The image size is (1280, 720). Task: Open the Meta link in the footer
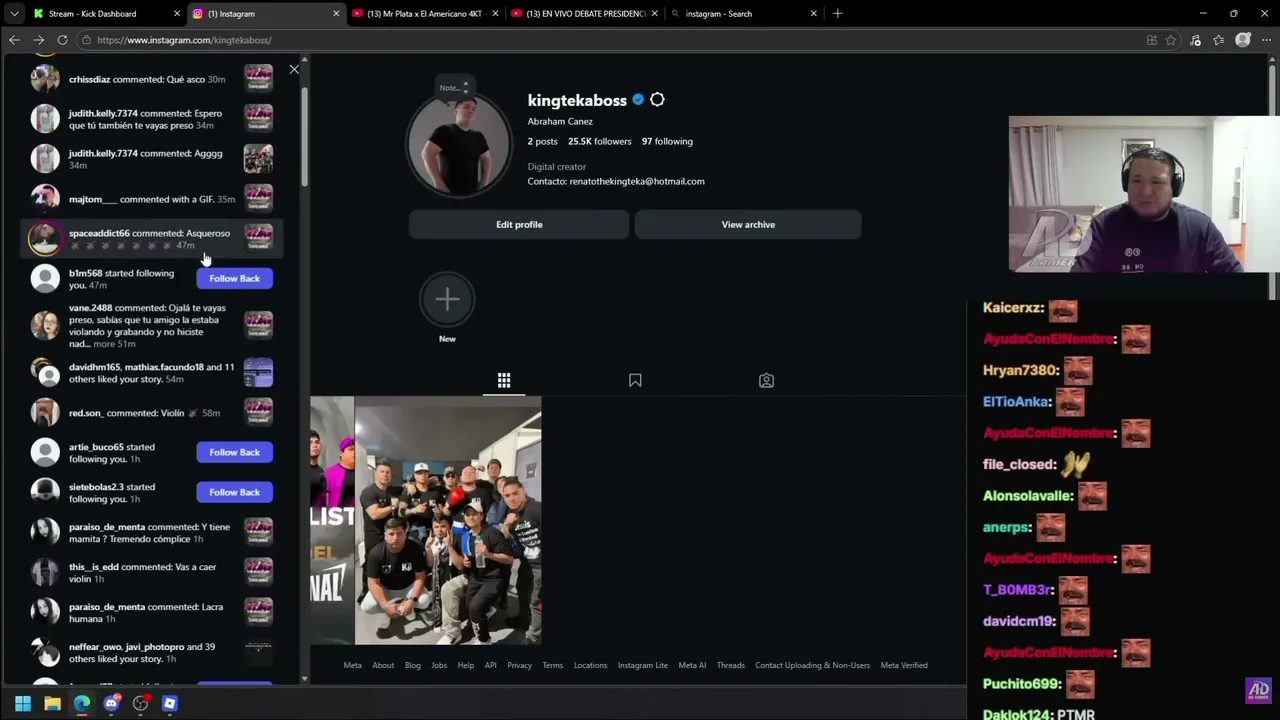353,665
